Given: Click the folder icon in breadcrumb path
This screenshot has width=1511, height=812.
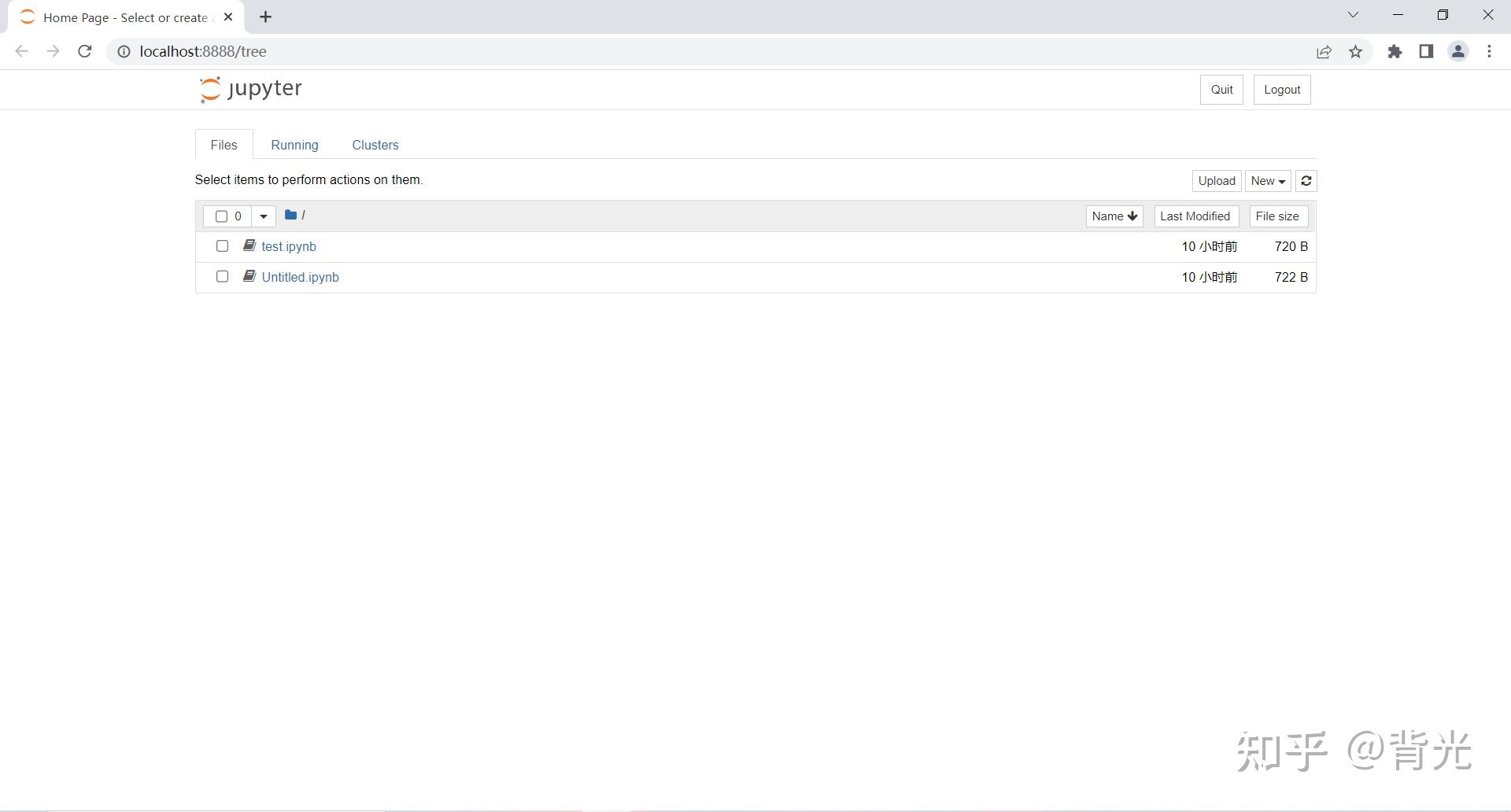Looking at the screenshot, I should [x=290, y=214].
